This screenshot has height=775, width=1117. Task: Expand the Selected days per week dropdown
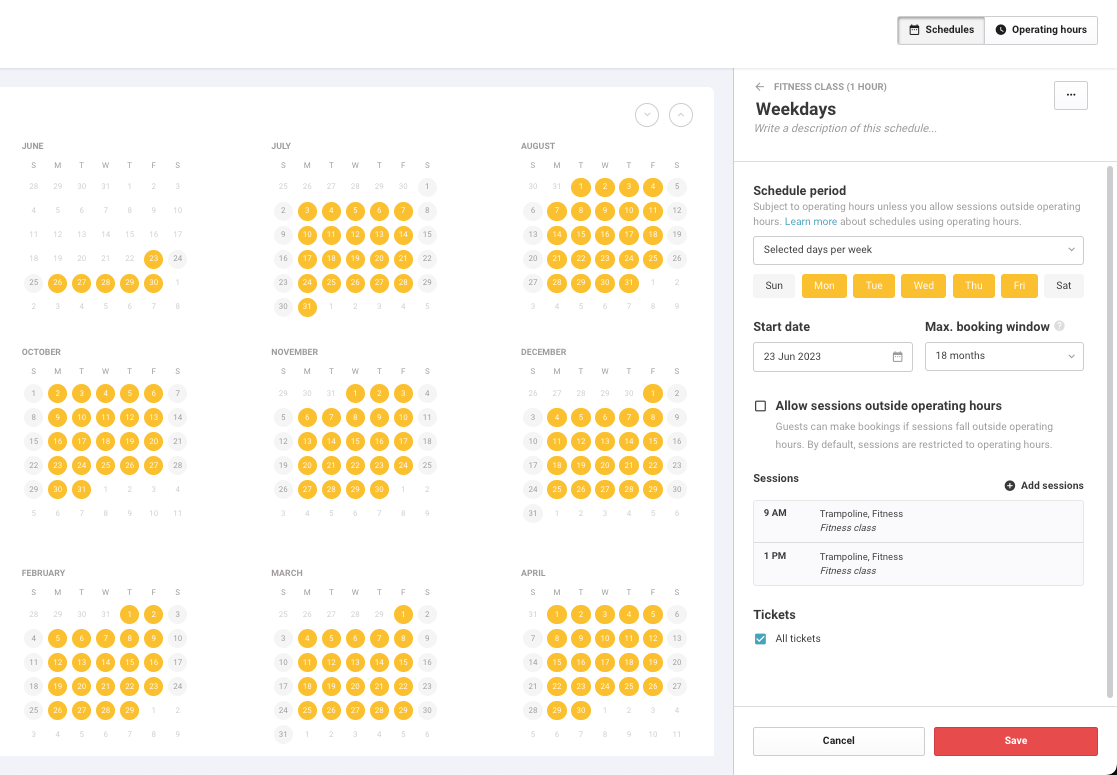pos(918,249)
